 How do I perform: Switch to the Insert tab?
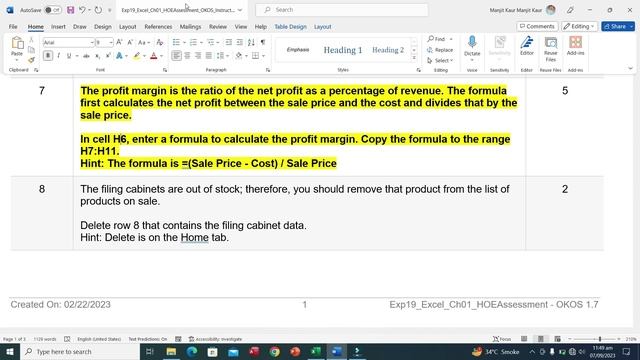(x=58, y=27)
